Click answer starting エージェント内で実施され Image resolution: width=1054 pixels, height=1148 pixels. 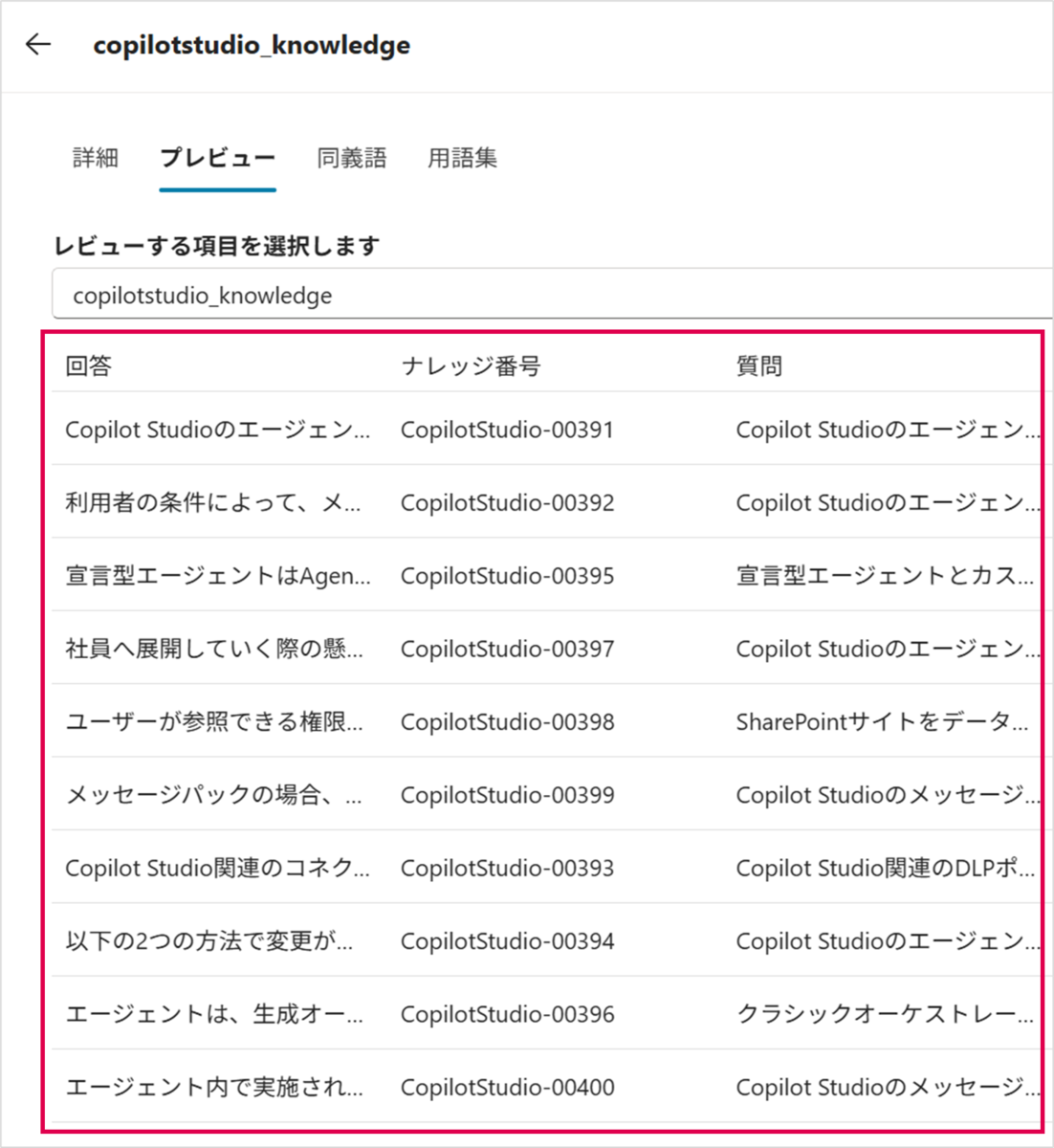[x=214, y=1088]
